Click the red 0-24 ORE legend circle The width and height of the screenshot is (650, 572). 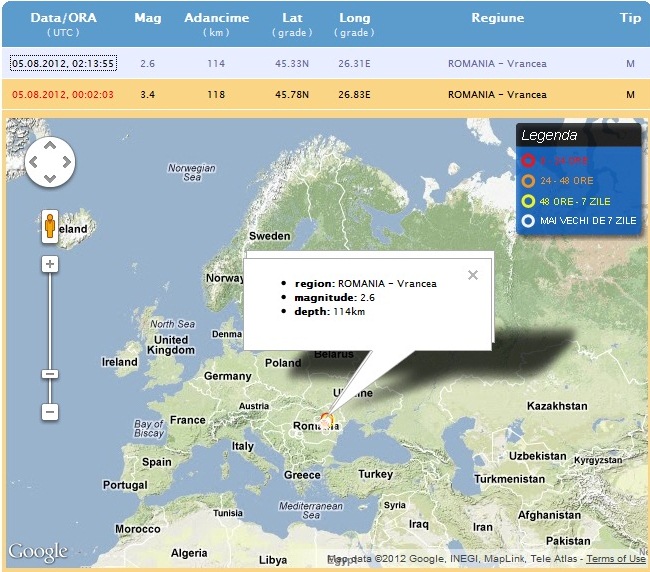pos(528,160)
